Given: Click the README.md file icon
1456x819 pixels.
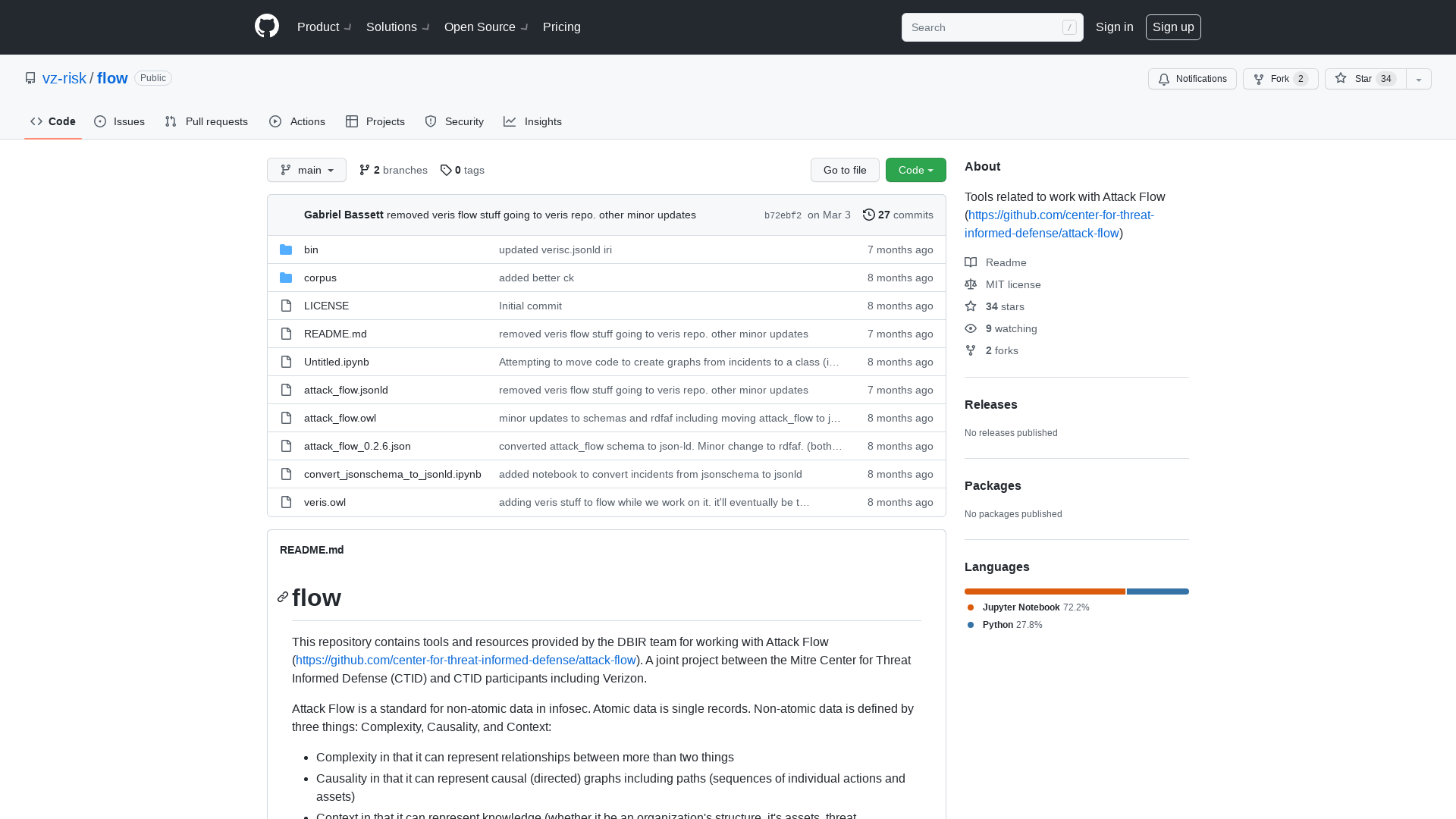Looking at the screenshot, I should point(286,334).
